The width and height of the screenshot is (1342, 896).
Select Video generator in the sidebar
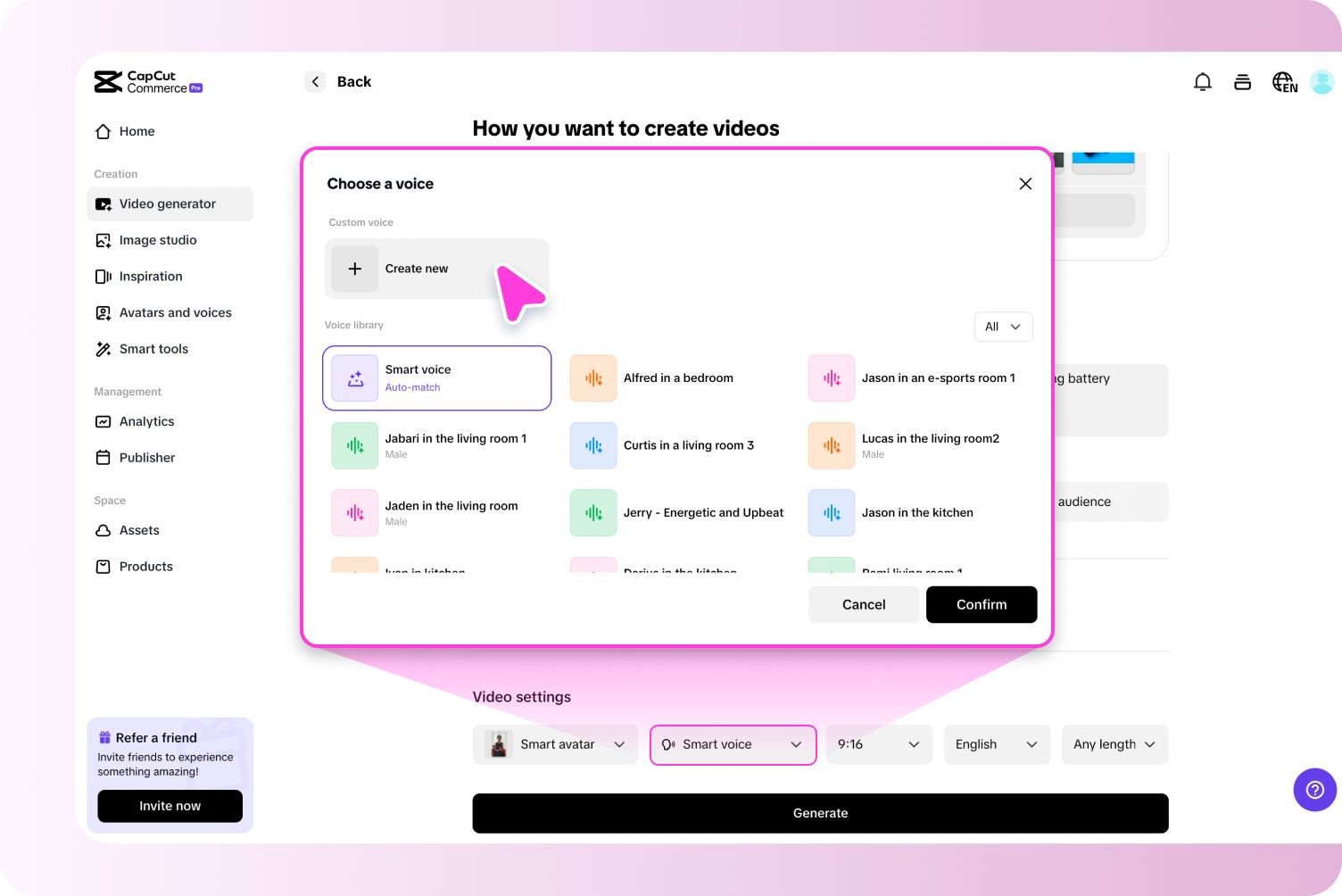point(170,203)
